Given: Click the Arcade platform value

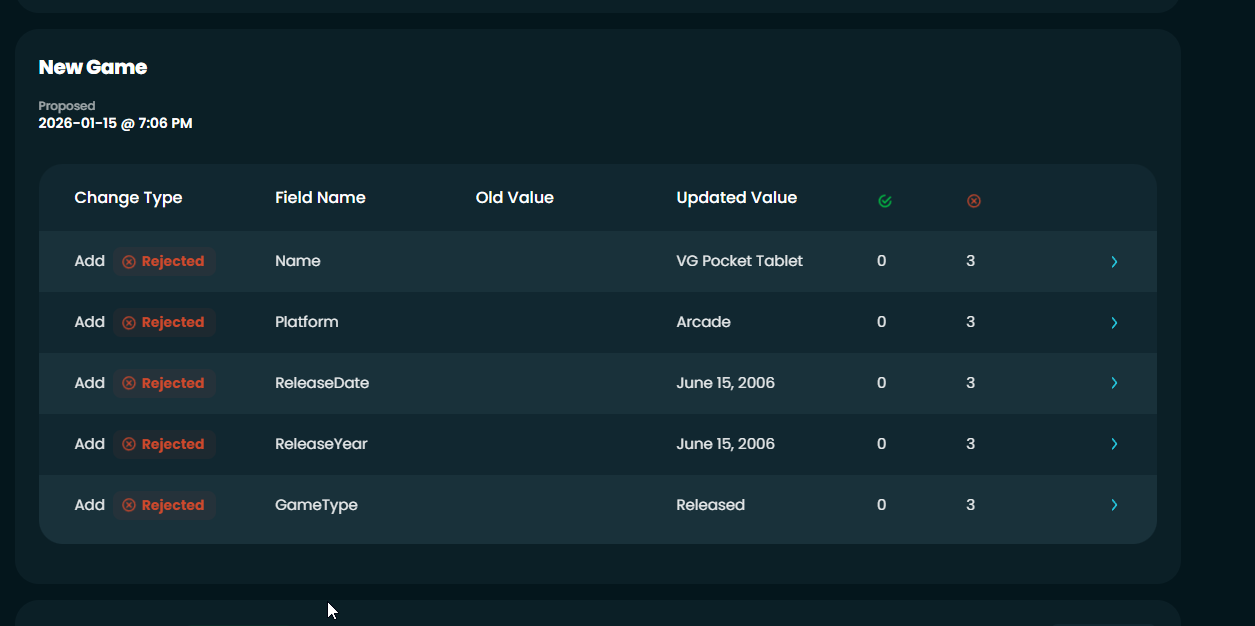Looking at the screenshot, I should pyautogui.click(x=703, y=322).
